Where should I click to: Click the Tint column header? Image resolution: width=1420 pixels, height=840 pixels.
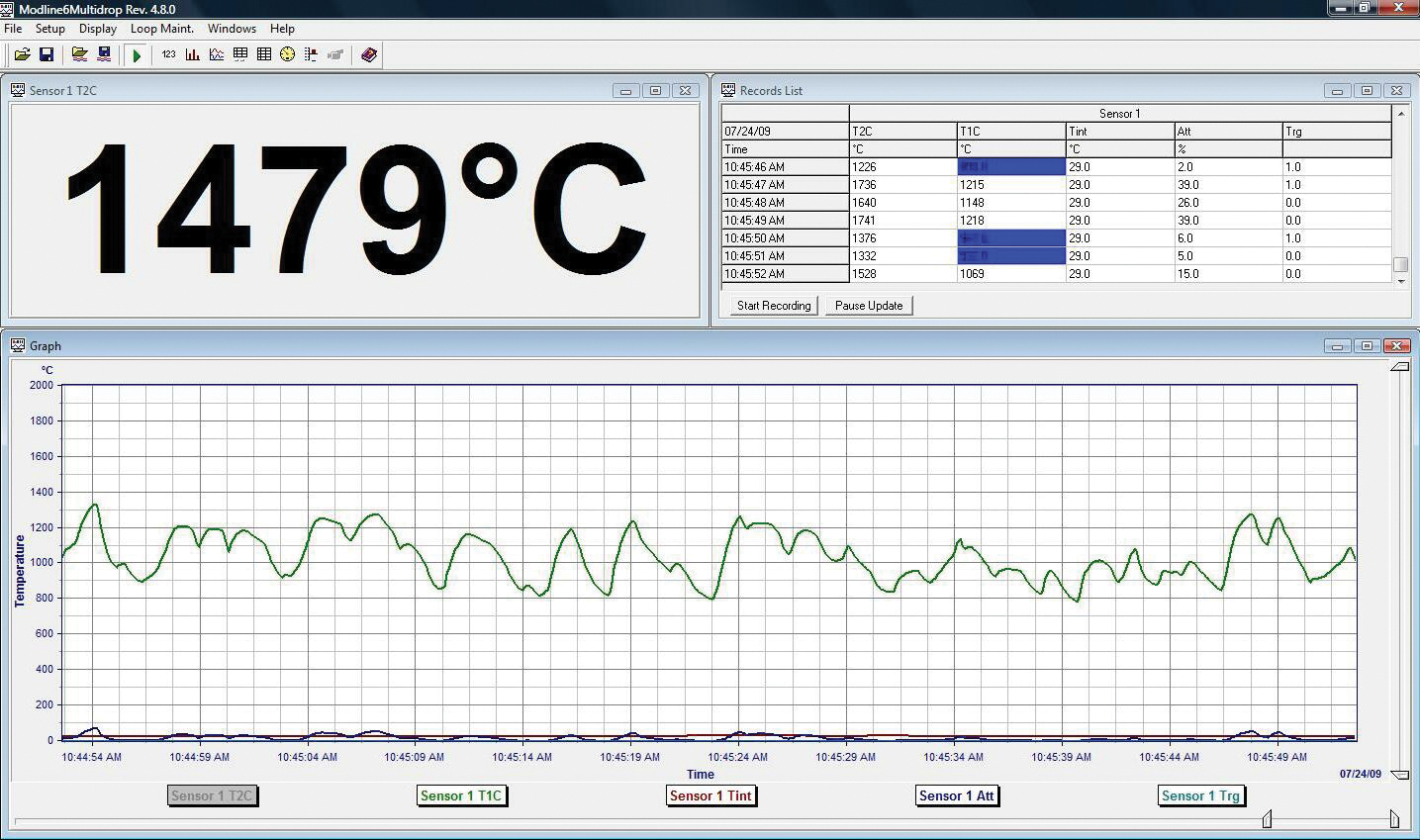(1119, 132)
